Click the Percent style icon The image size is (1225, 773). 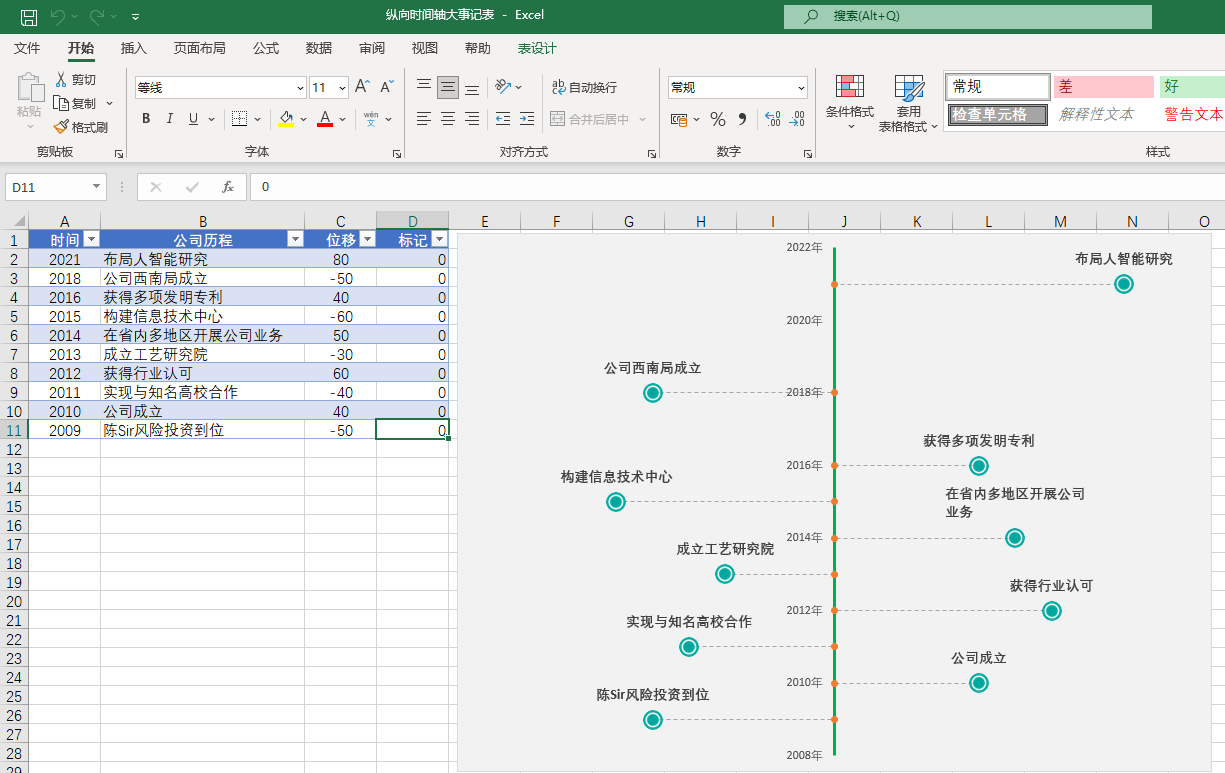(x=717, y=119)
